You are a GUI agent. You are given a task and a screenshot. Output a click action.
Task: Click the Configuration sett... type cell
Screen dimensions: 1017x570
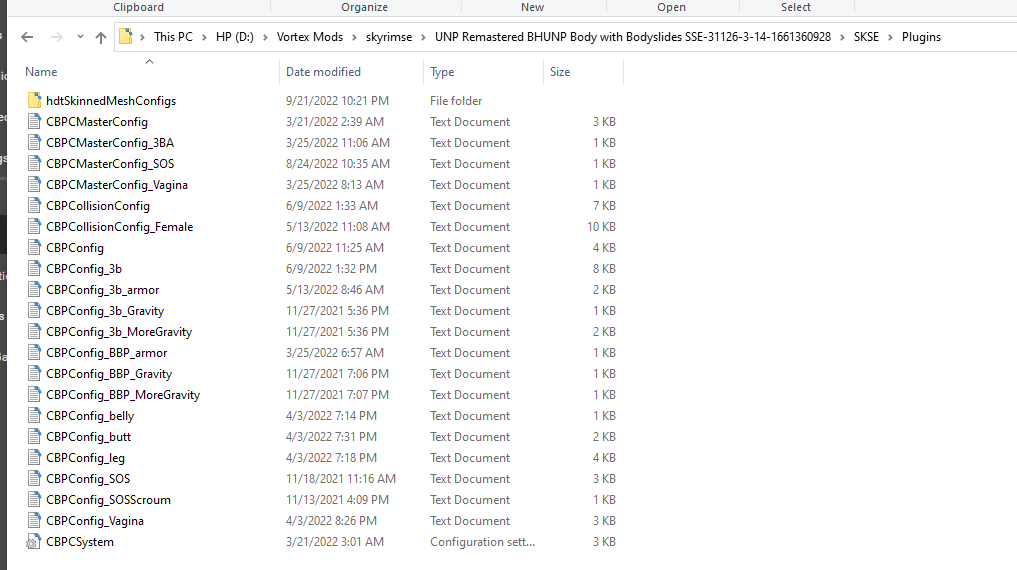(x=483, y=542)
